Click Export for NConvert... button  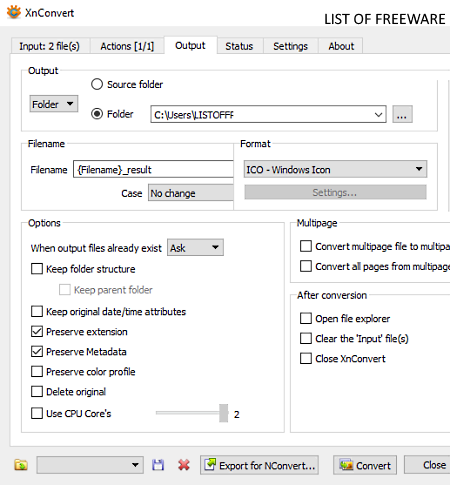(259, 465)
